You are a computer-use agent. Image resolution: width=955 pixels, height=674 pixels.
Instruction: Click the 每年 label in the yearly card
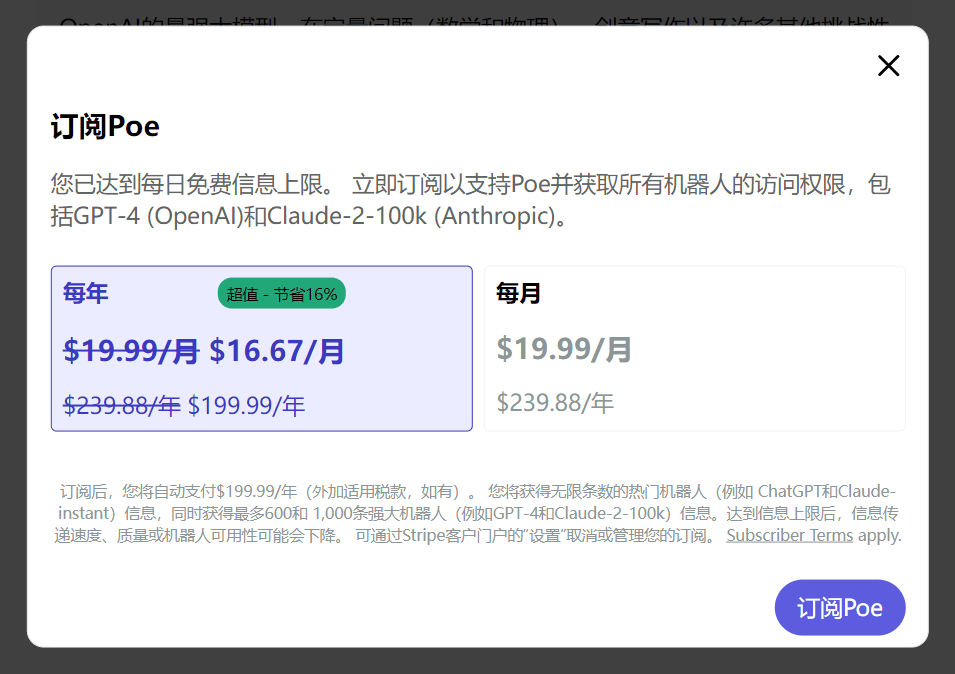(86, 293)
